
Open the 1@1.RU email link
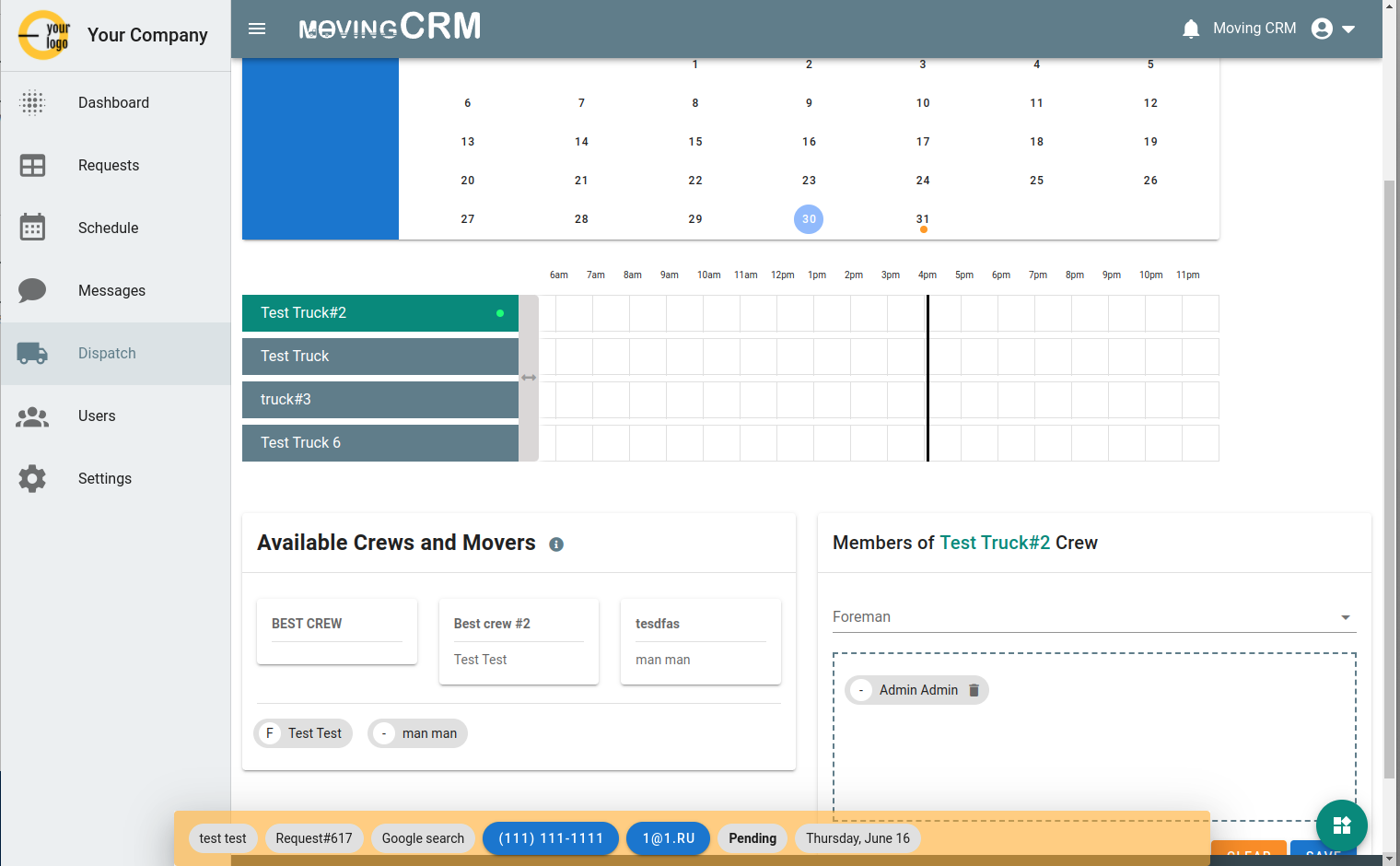coord(668,838)
